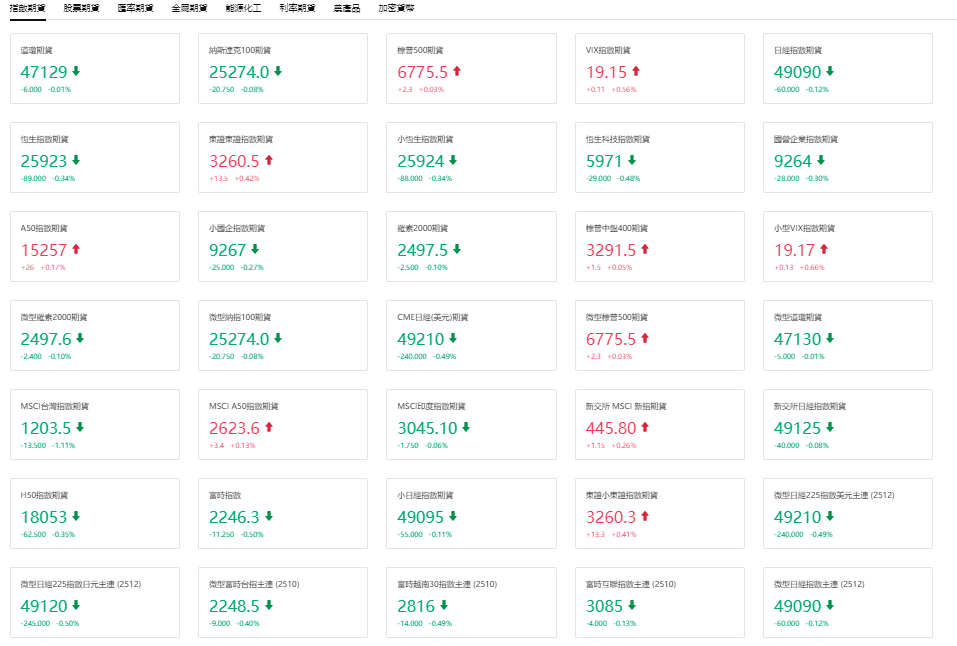Click the down arrow beside 國營企業指數期貨 9264

click(x=820, y=160)
